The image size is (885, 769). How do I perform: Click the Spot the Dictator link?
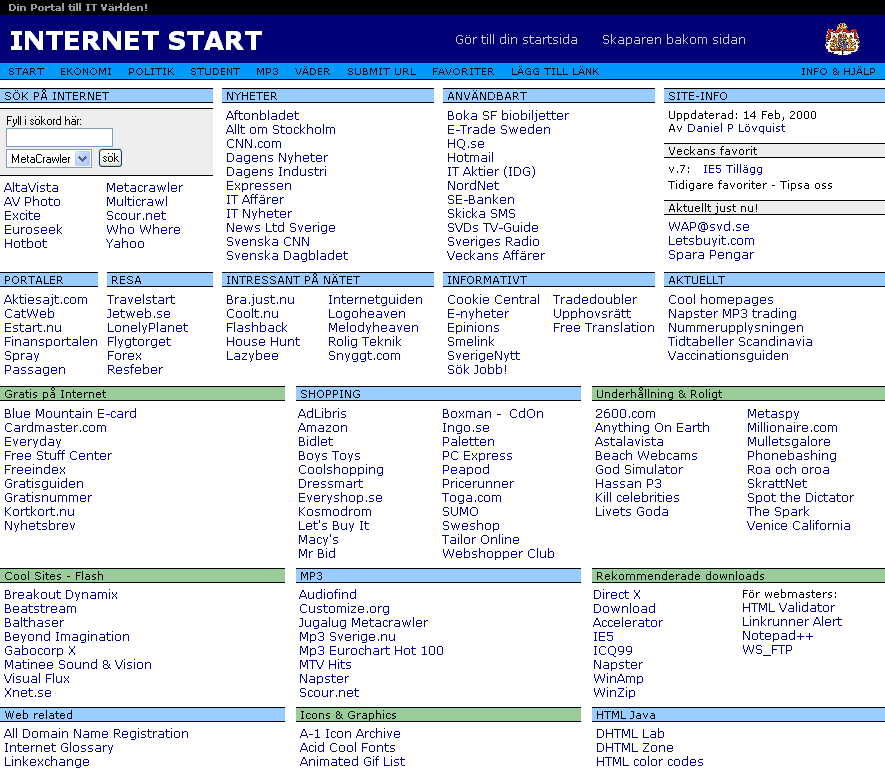[800, 498]
